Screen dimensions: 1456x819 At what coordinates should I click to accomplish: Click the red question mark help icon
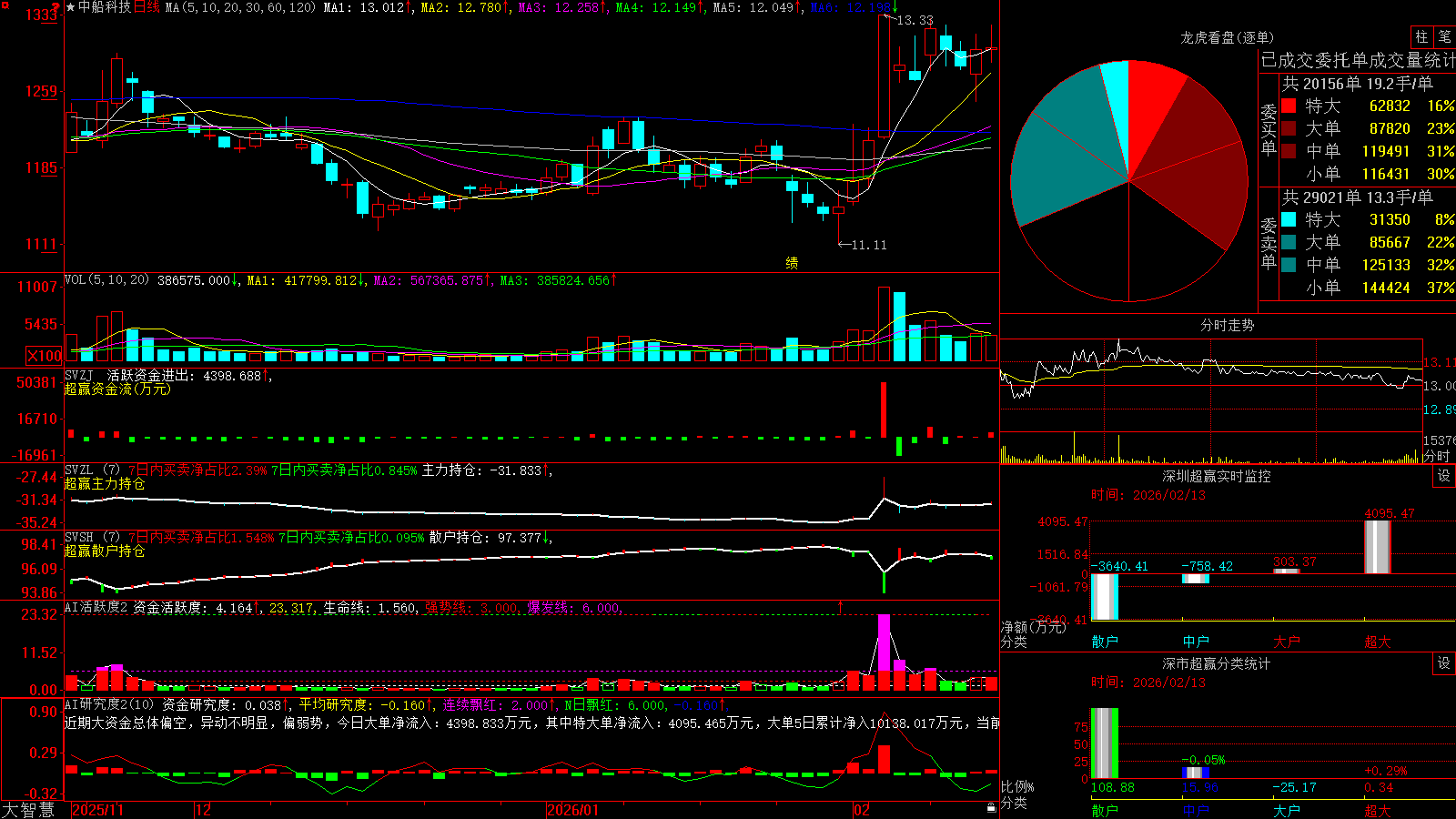(x=57, y=7)
